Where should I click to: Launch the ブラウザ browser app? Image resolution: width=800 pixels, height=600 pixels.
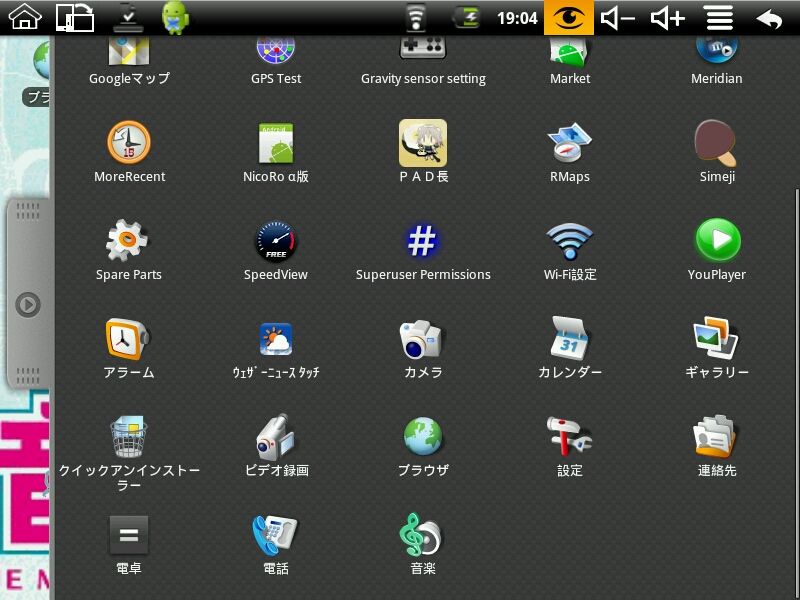click(423, 446)
